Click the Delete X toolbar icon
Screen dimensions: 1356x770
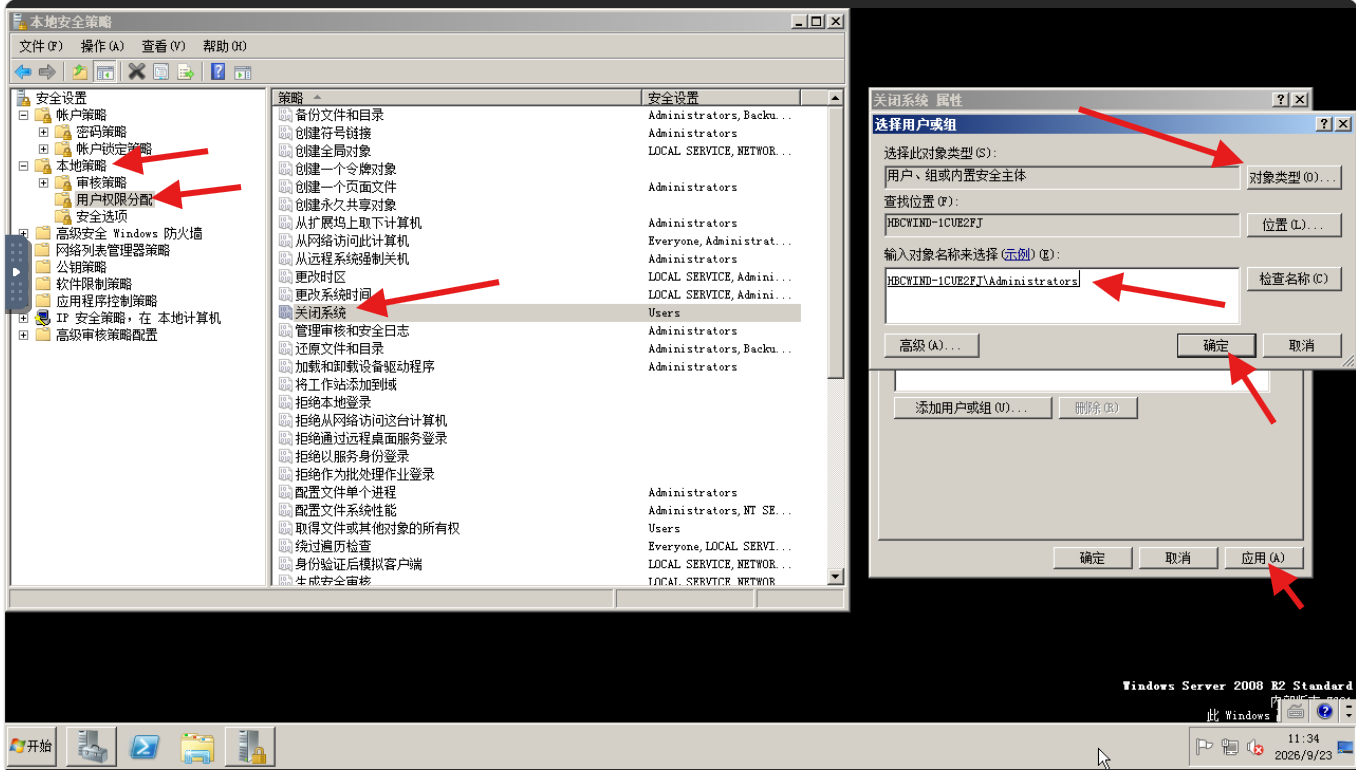137,72
